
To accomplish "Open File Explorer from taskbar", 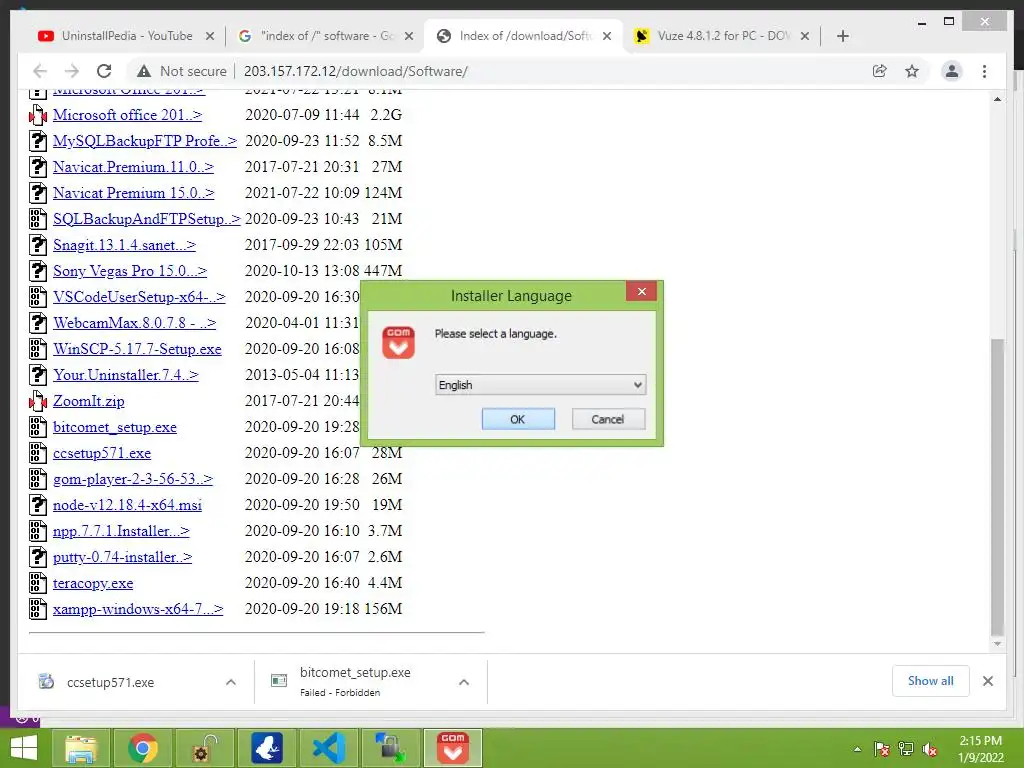I will click(81, 748).
